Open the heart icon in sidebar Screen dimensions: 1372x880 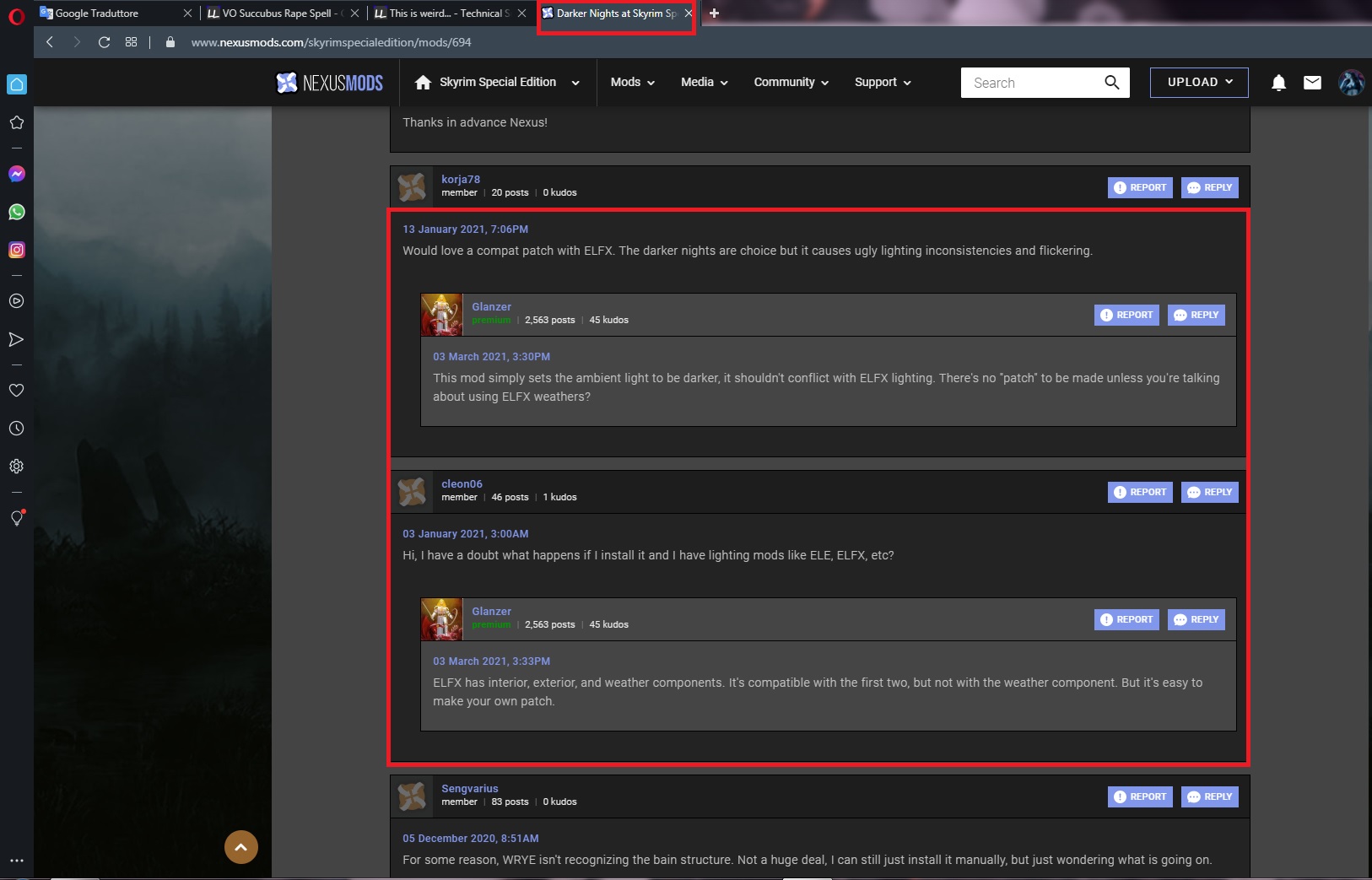tap(16, 391)
